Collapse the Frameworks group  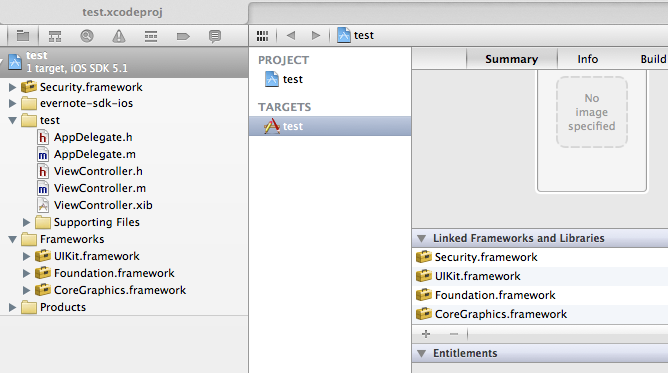(x=12, y=240)
